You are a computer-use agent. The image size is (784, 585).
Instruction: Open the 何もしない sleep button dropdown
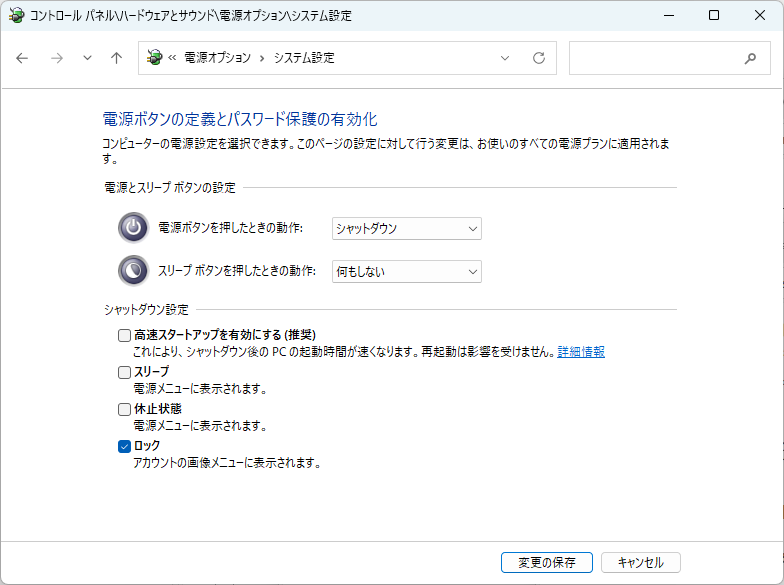[x=406, y=271]
